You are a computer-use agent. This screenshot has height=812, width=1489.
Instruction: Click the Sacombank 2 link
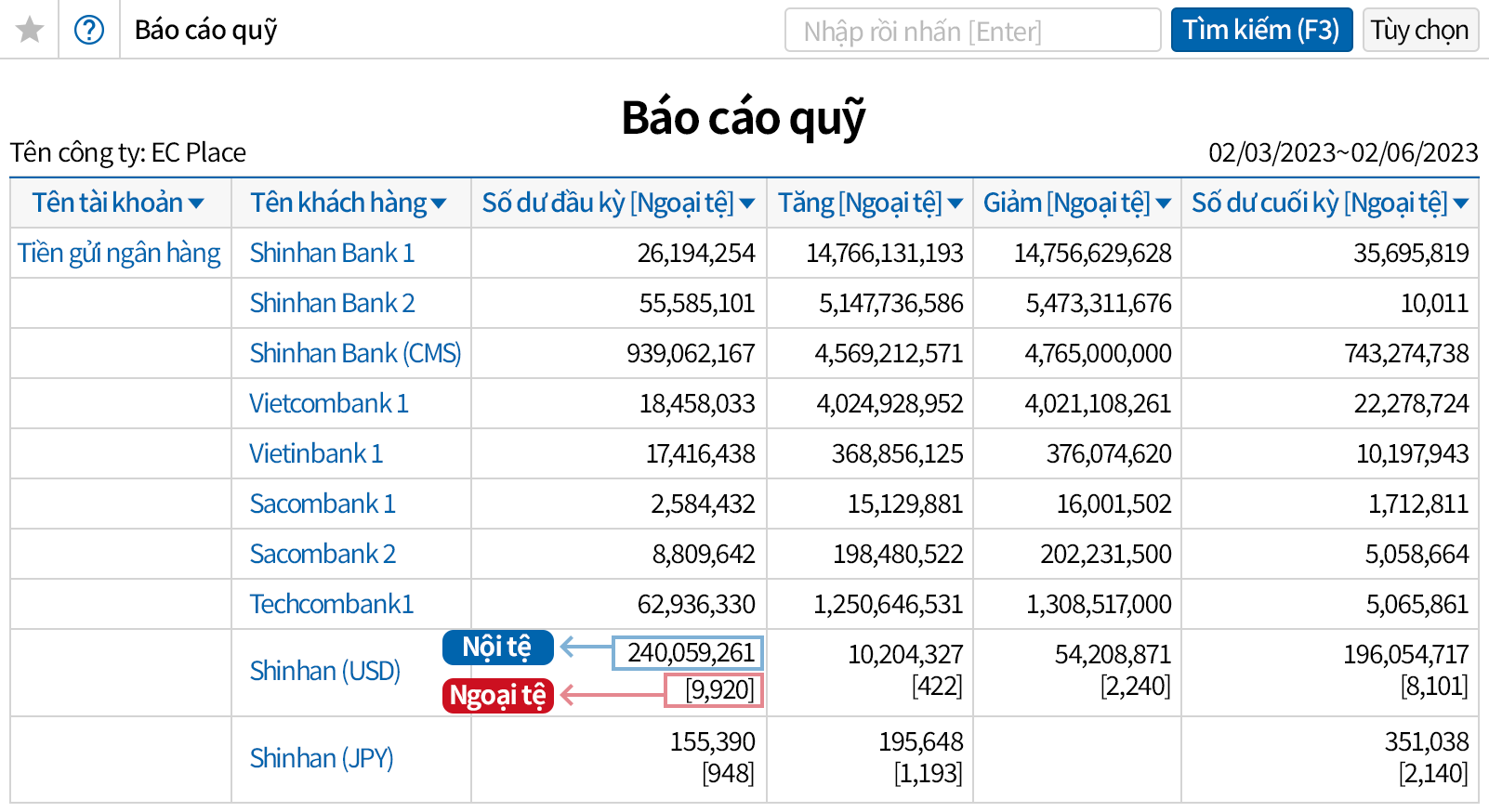(323, 555)
